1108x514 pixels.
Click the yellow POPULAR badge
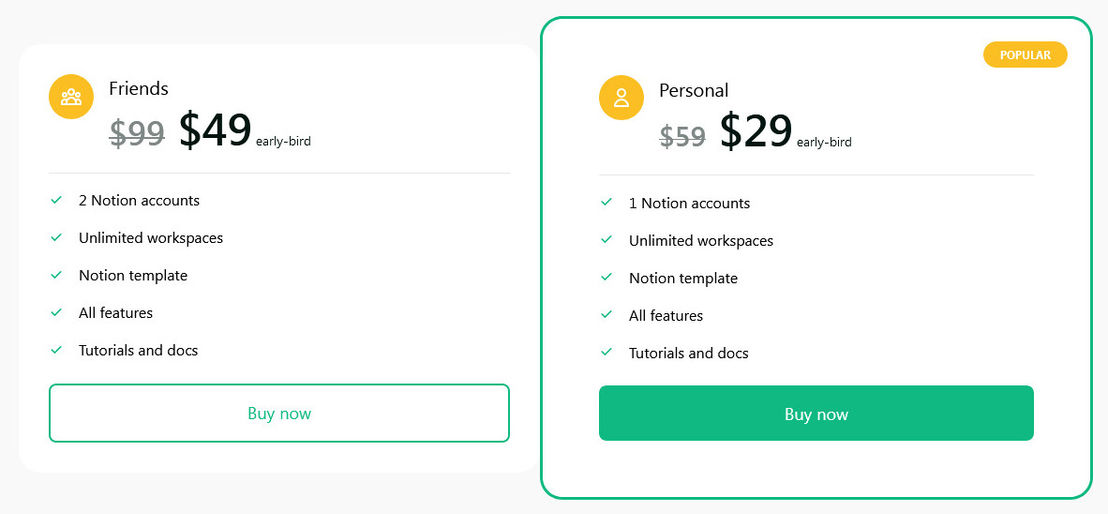pyautogui.click(x=1025, y=54)
